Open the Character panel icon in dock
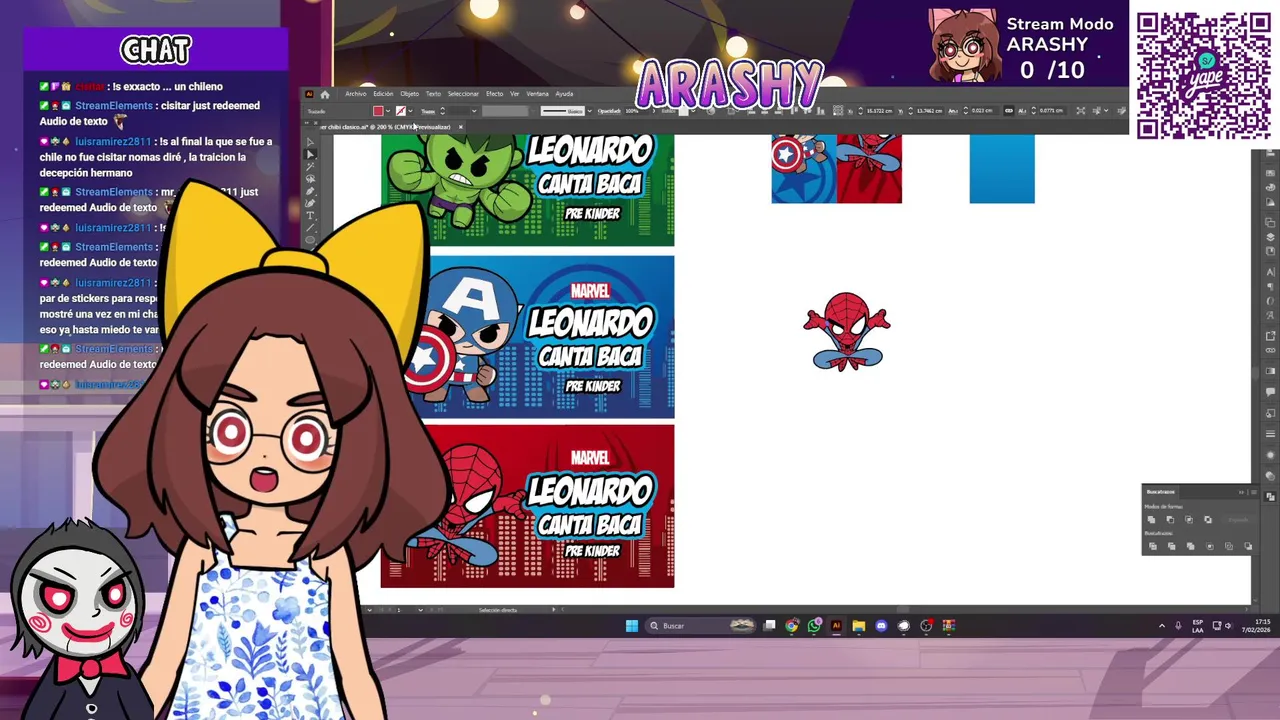Viewport: 1280px width, 720px height. 1271,271
